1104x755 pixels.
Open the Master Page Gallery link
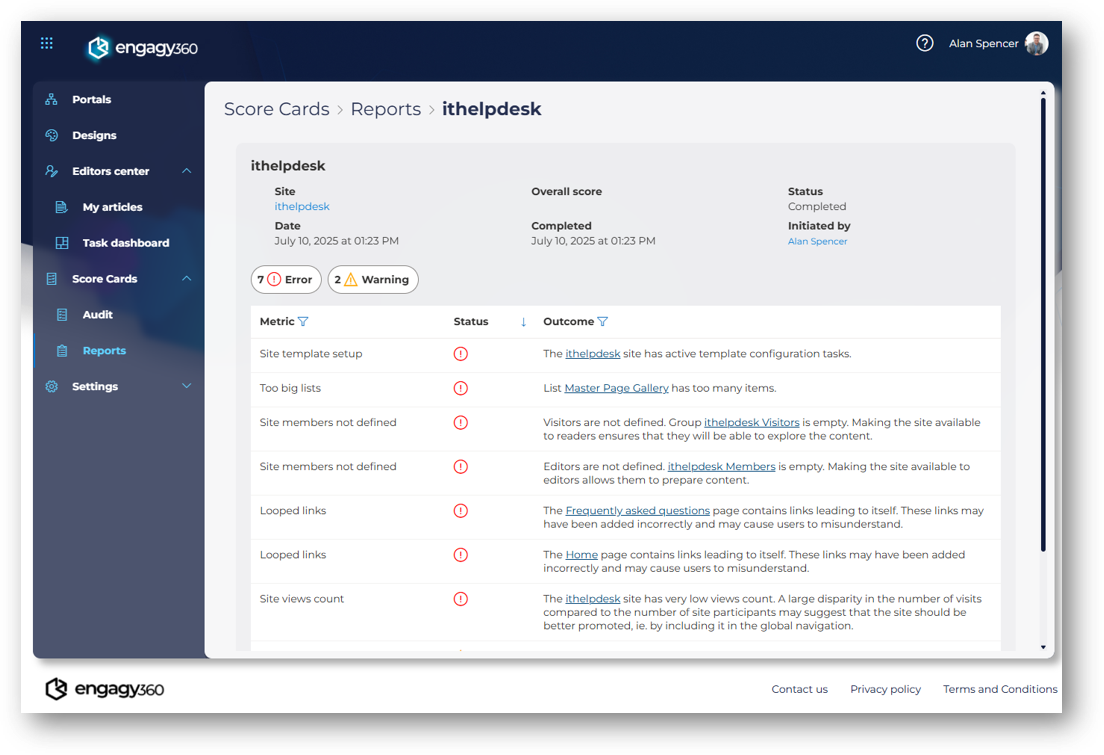(616, 388)
